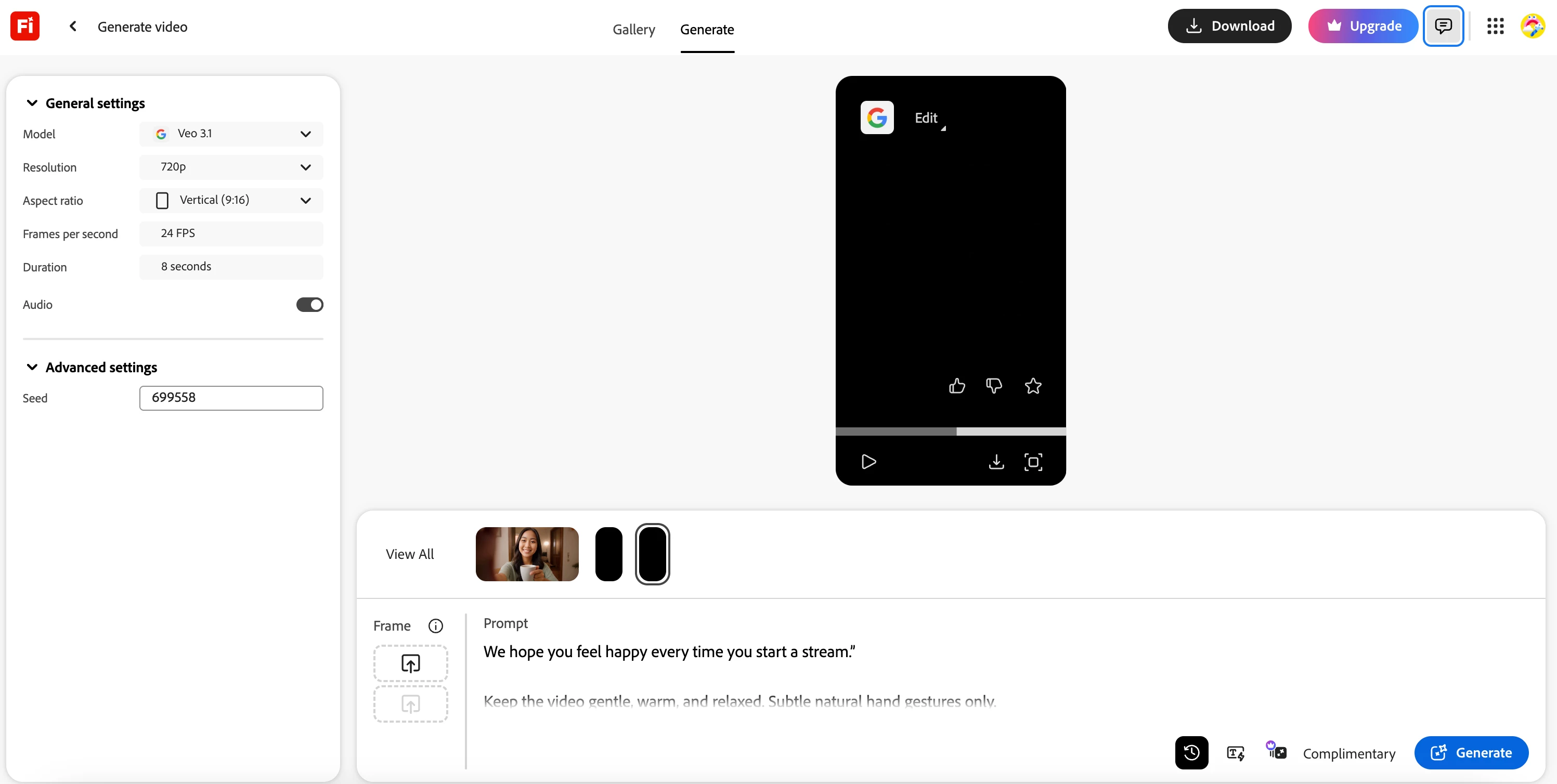Viewport: 1557px width, 784px height.
Task: Upload a first frame image
Action: 410,663
